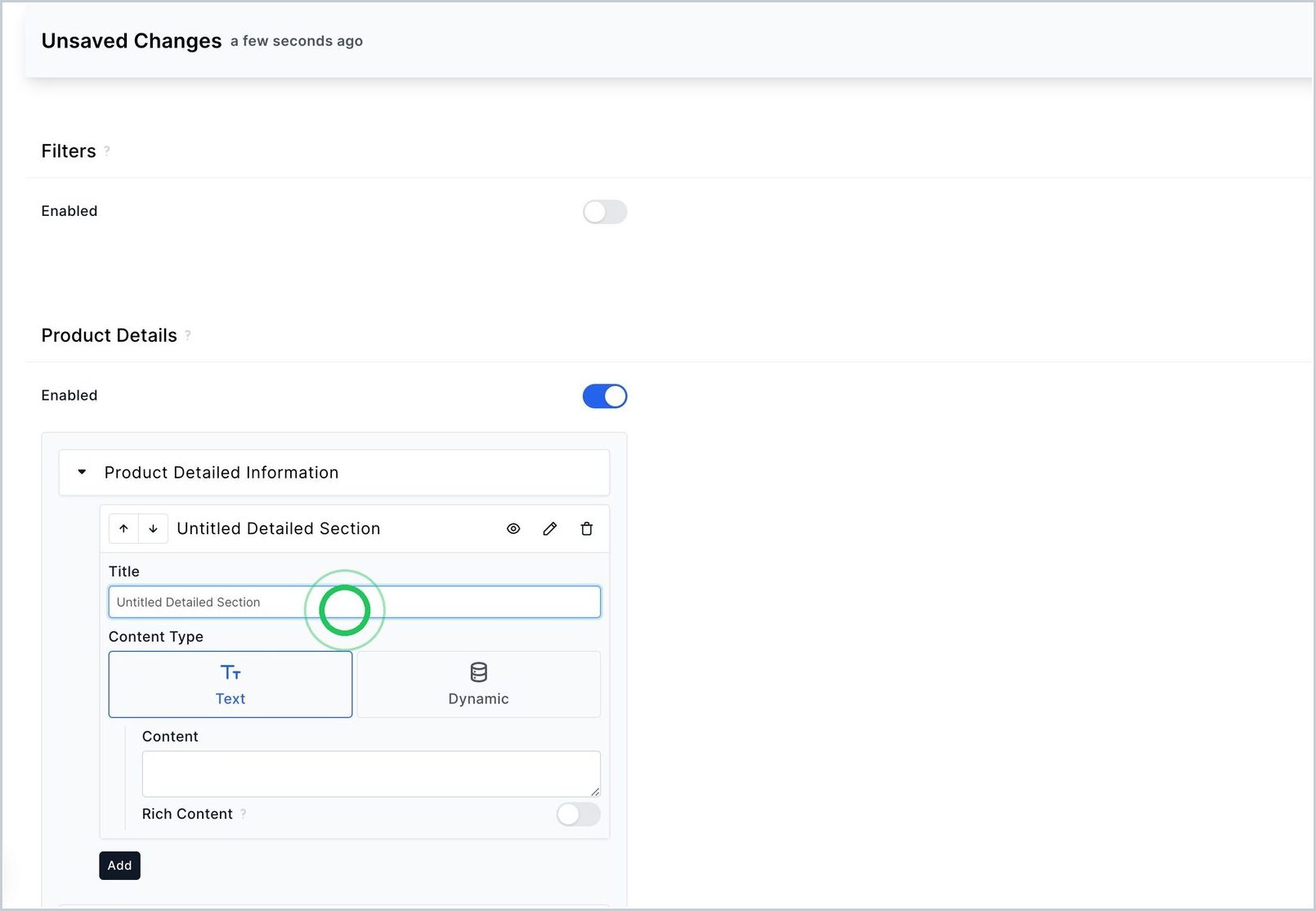
Task: Click the pencil edit icon
Action: pos(550,529)
